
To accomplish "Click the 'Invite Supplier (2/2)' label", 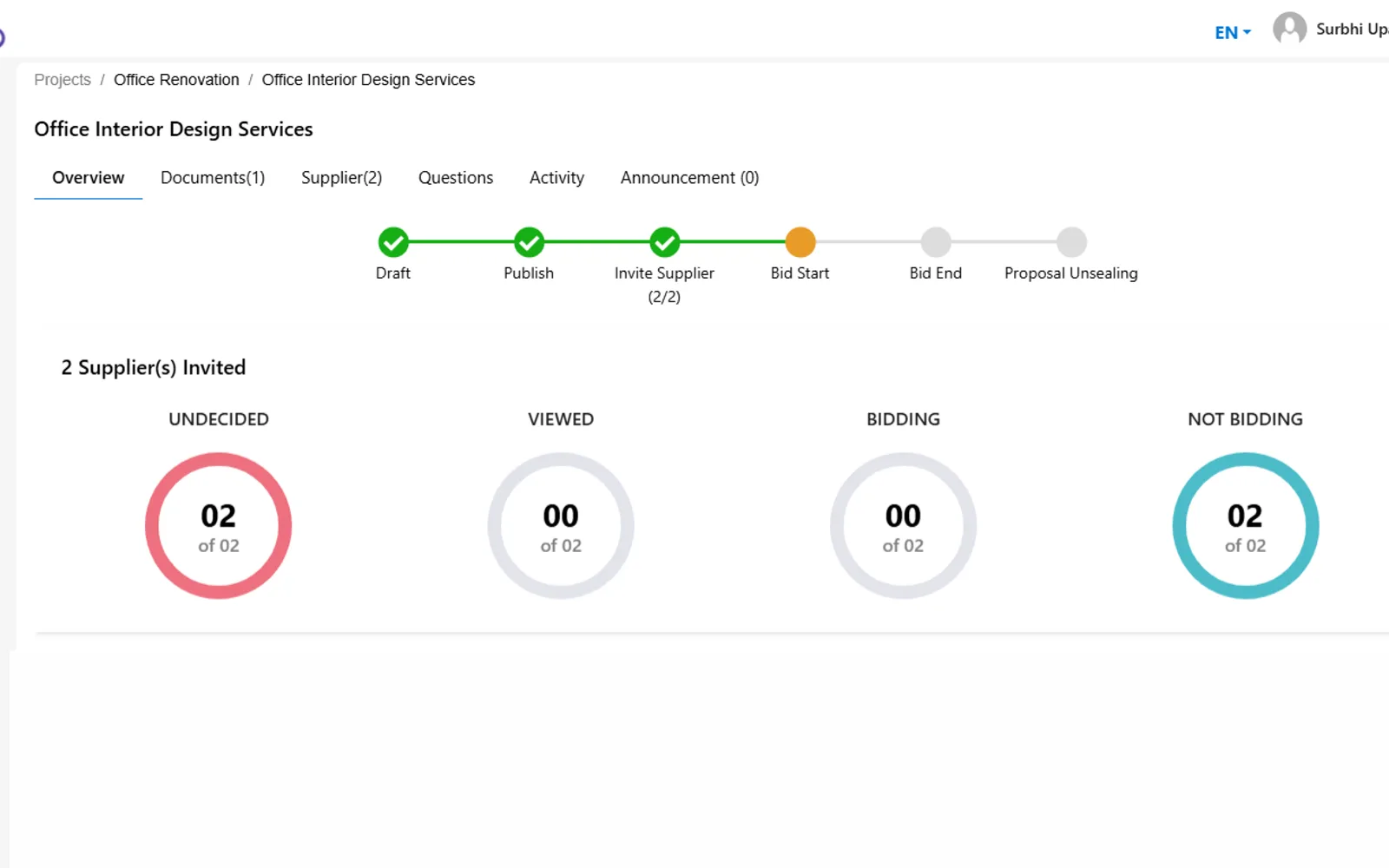I will 664,285.
